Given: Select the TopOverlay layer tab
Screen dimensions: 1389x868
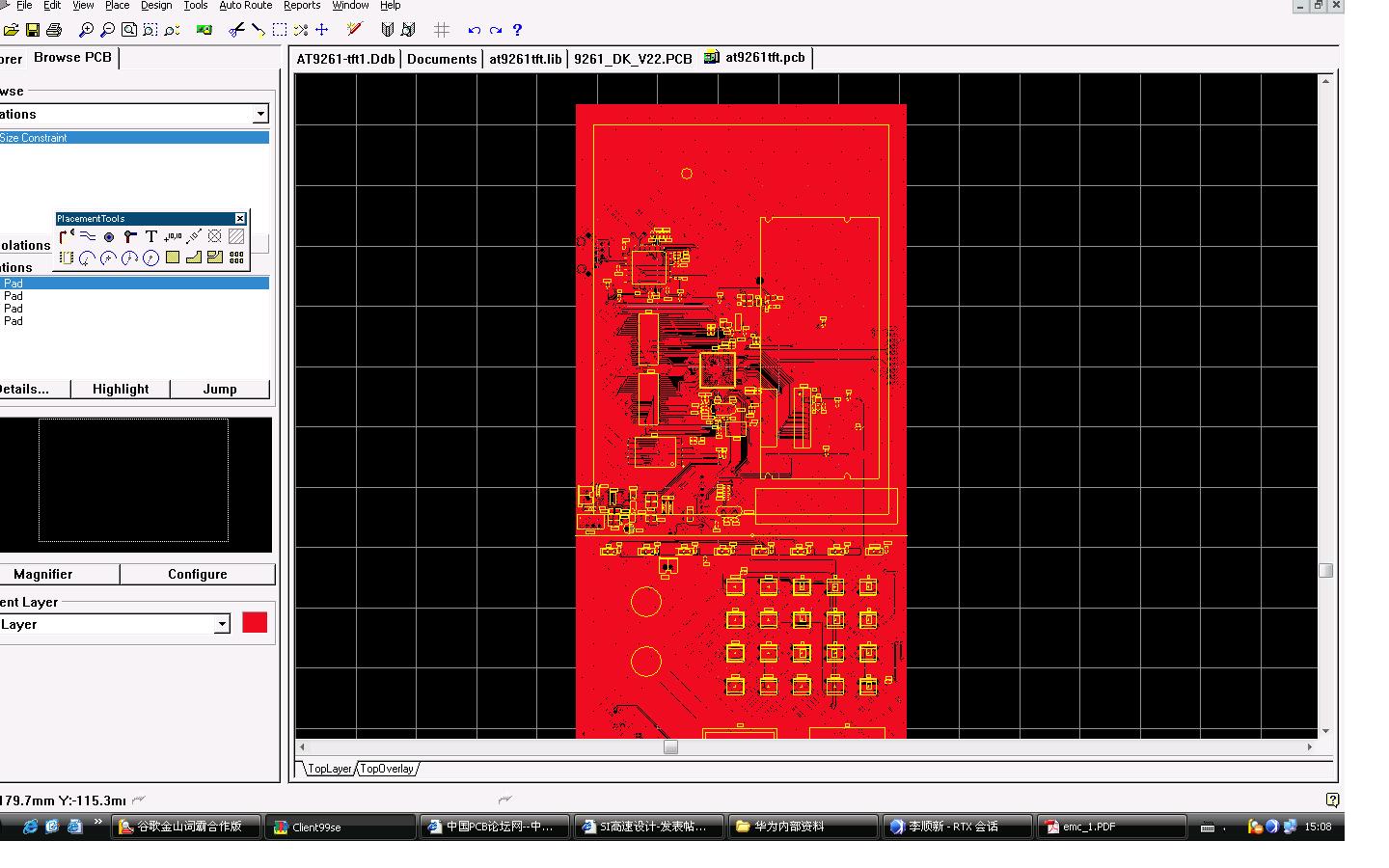Looking at the screenshot, I should coord(387,769).
